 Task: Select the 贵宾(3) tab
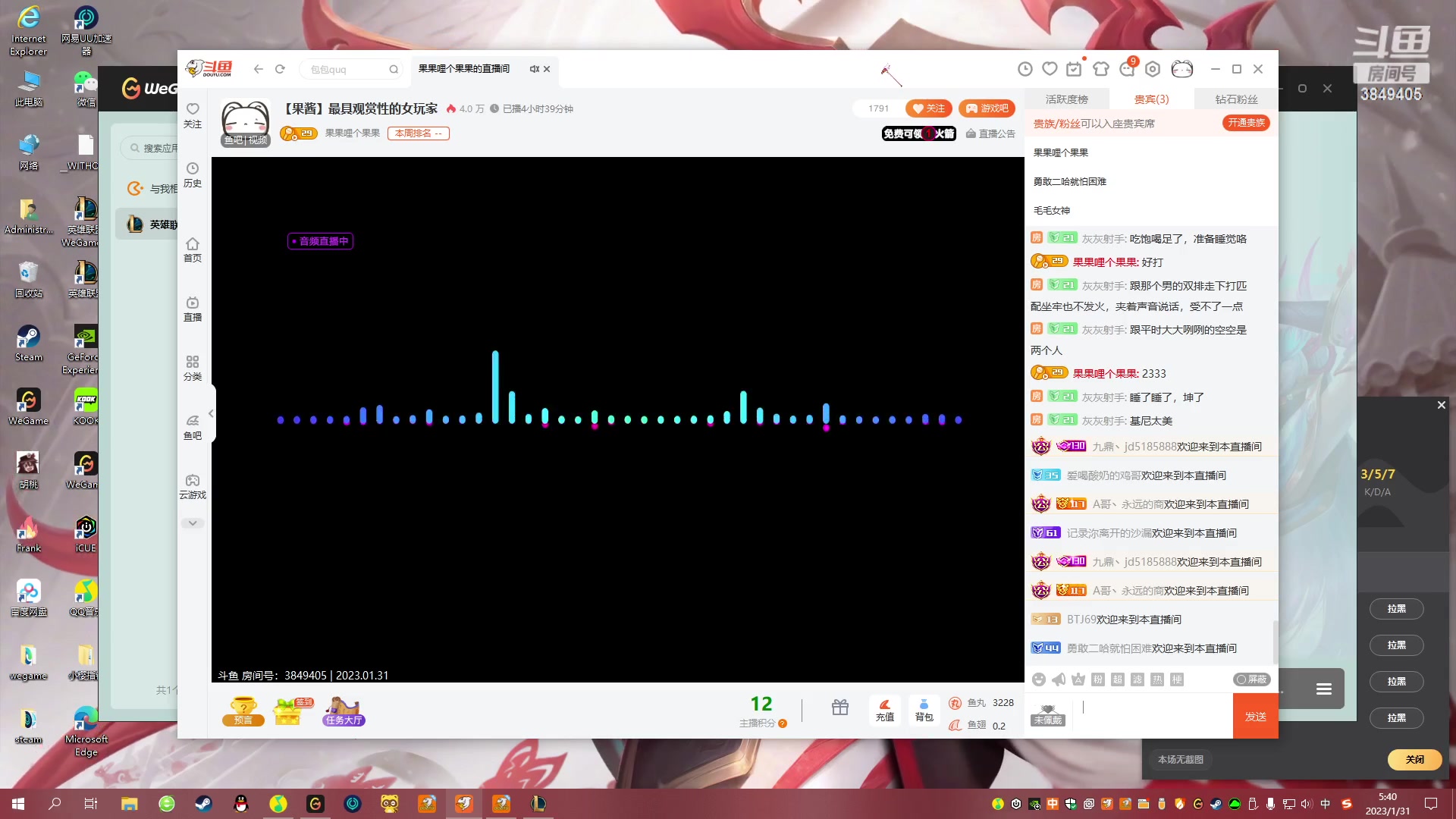tap(1151, 99)
